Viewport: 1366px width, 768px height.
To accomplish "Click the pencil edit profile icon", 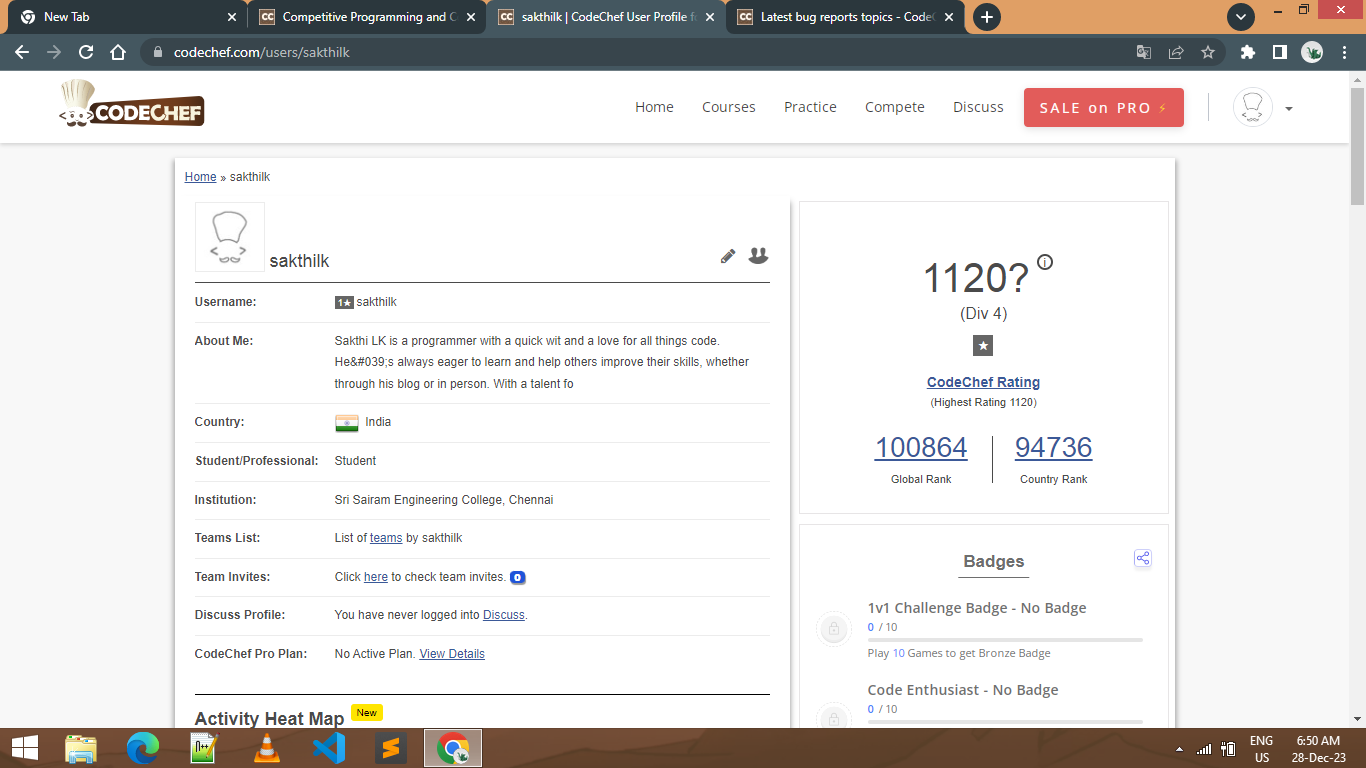I will pos(728,256).
